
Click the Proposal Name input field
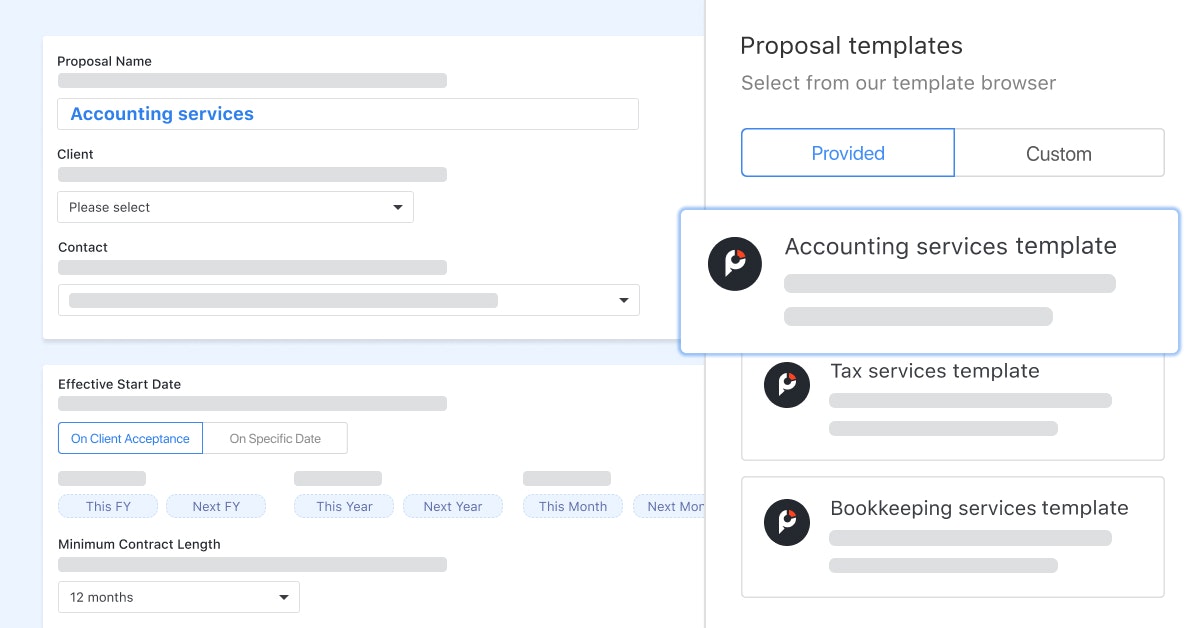point(347,113)
